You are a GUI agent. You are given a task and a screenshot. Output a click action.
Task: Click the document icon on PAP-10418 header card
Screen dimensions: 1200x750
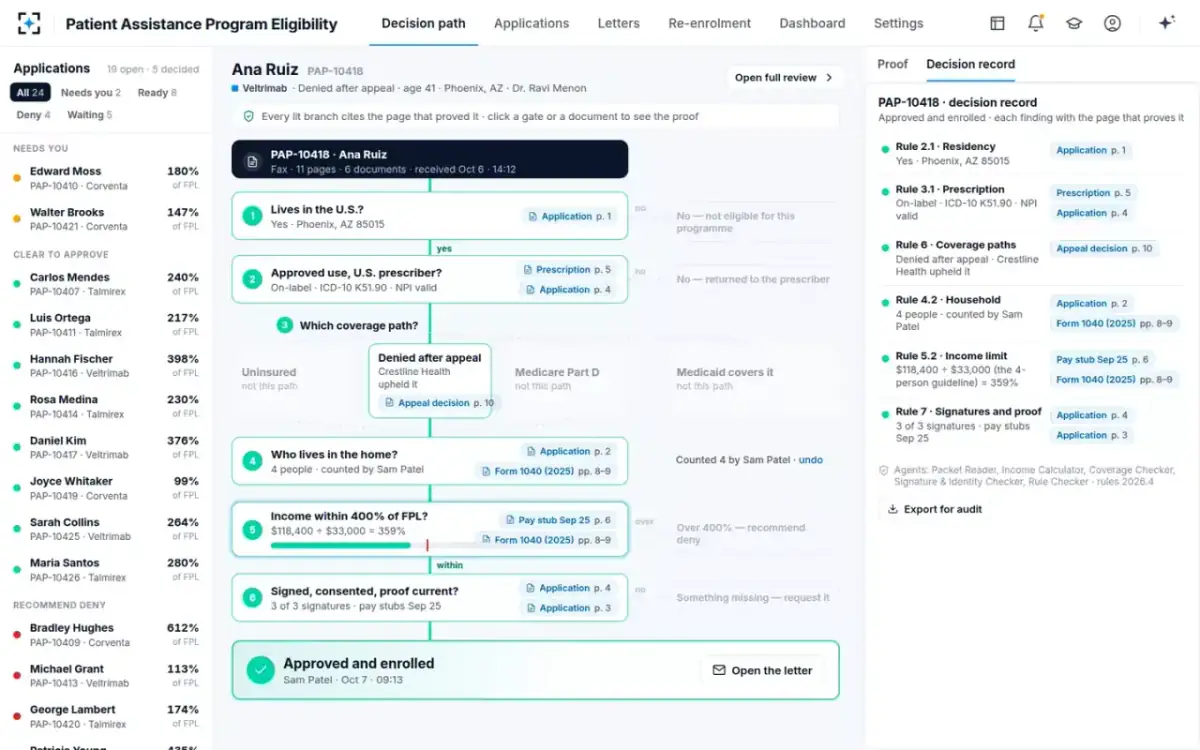point(252,161)
